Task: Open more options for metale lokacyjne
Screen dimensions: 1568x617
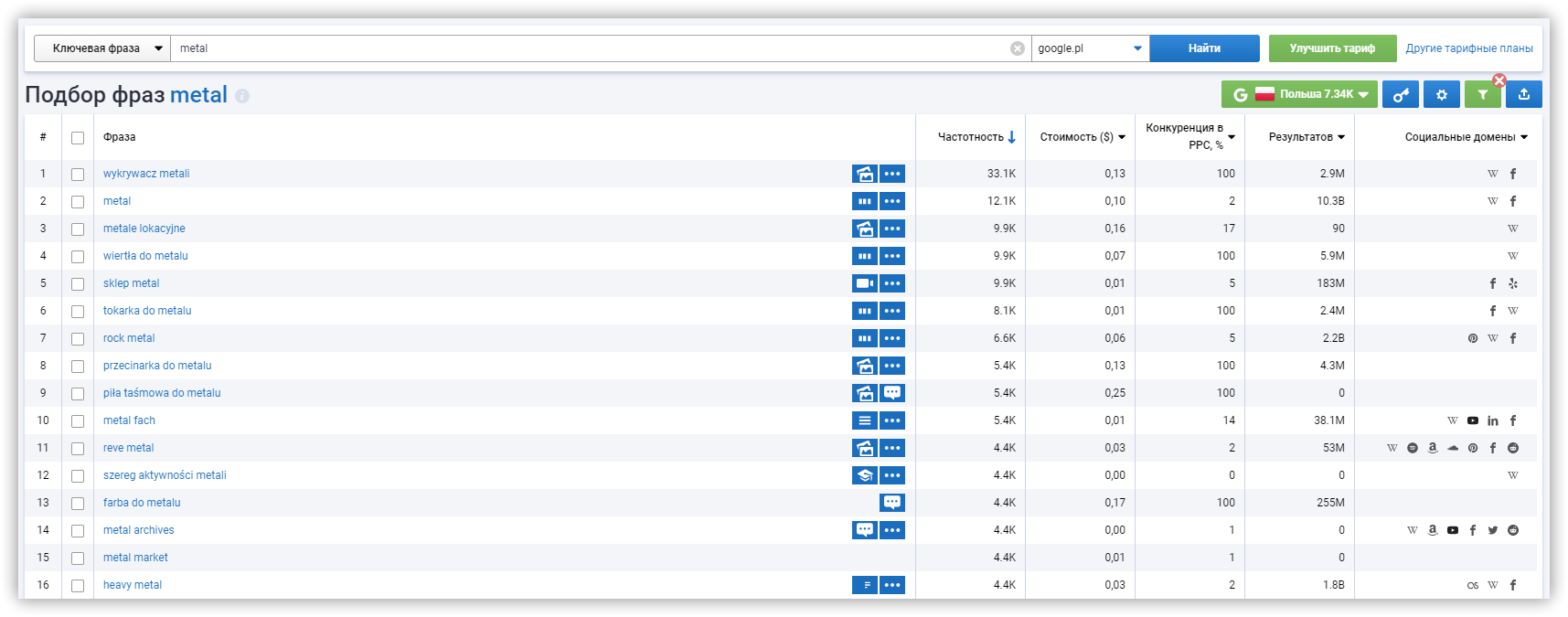Action: pyautogui.click(x=892, y=229)
